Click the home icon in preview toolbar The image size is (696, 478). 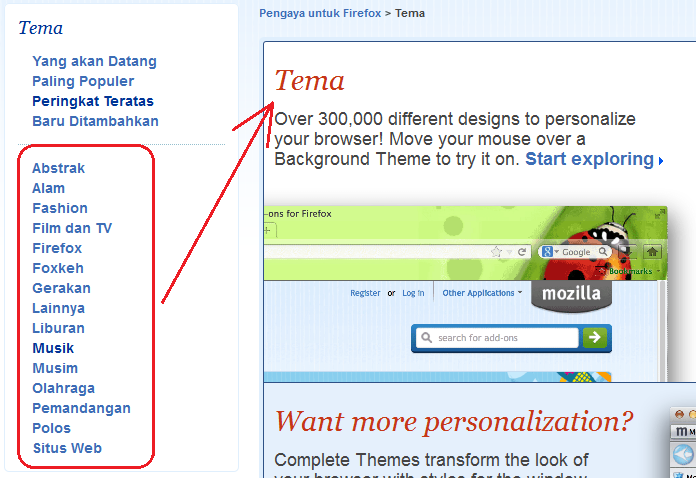(x=652, y=252)
